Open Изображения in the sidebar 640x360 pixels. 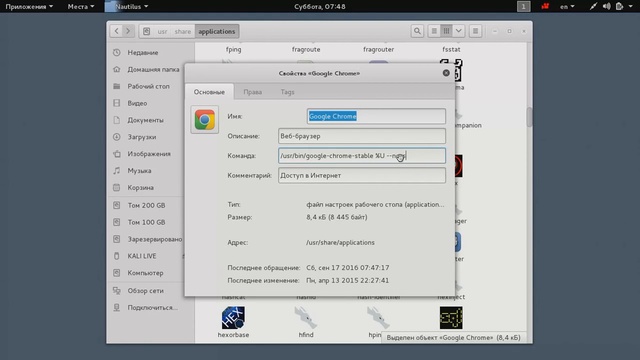click(149, 154)
